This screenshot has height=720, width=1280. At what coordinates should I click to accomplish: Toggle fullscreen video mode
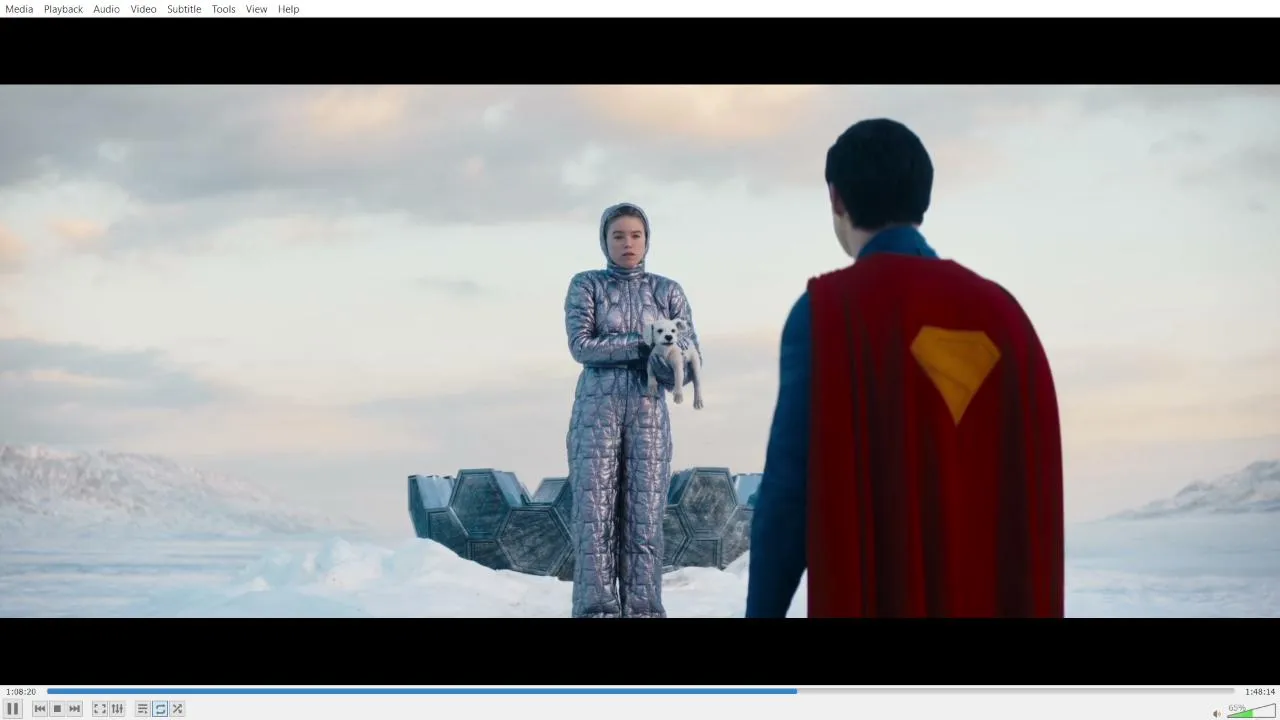coord(100,709)
